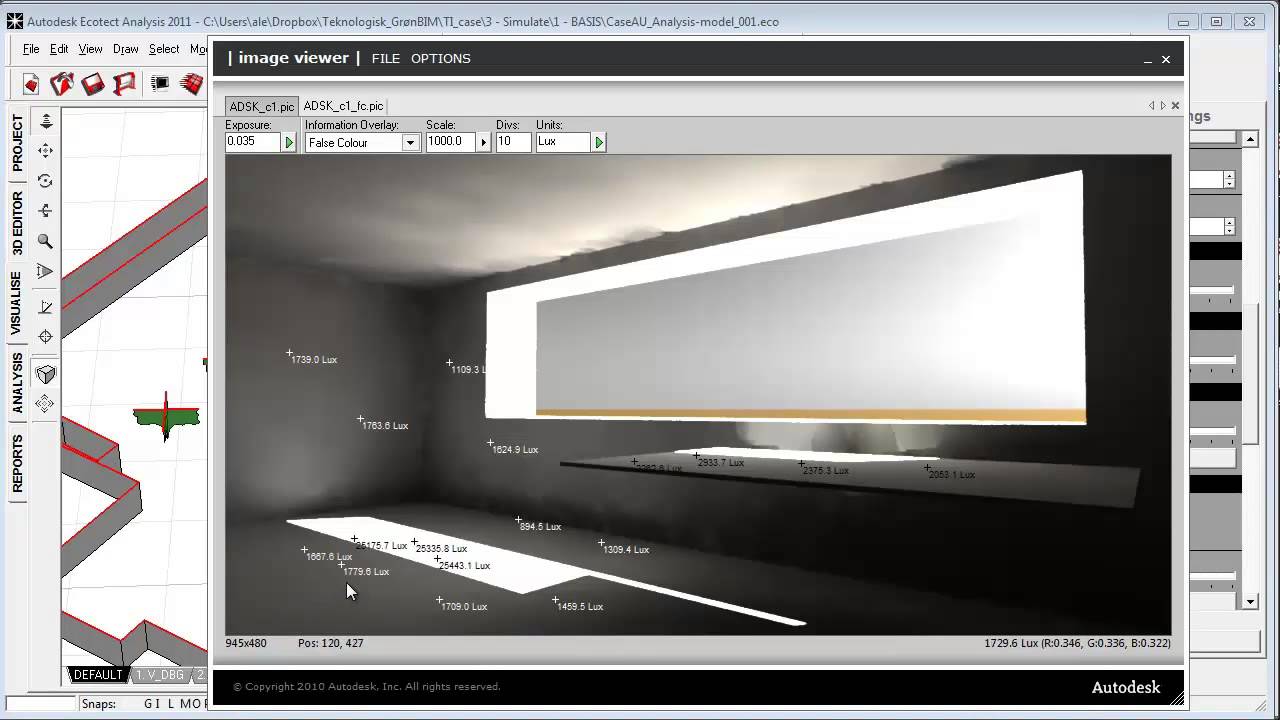Open the image viewer FILE menu

pyautogui.click(x=385, y=58)
